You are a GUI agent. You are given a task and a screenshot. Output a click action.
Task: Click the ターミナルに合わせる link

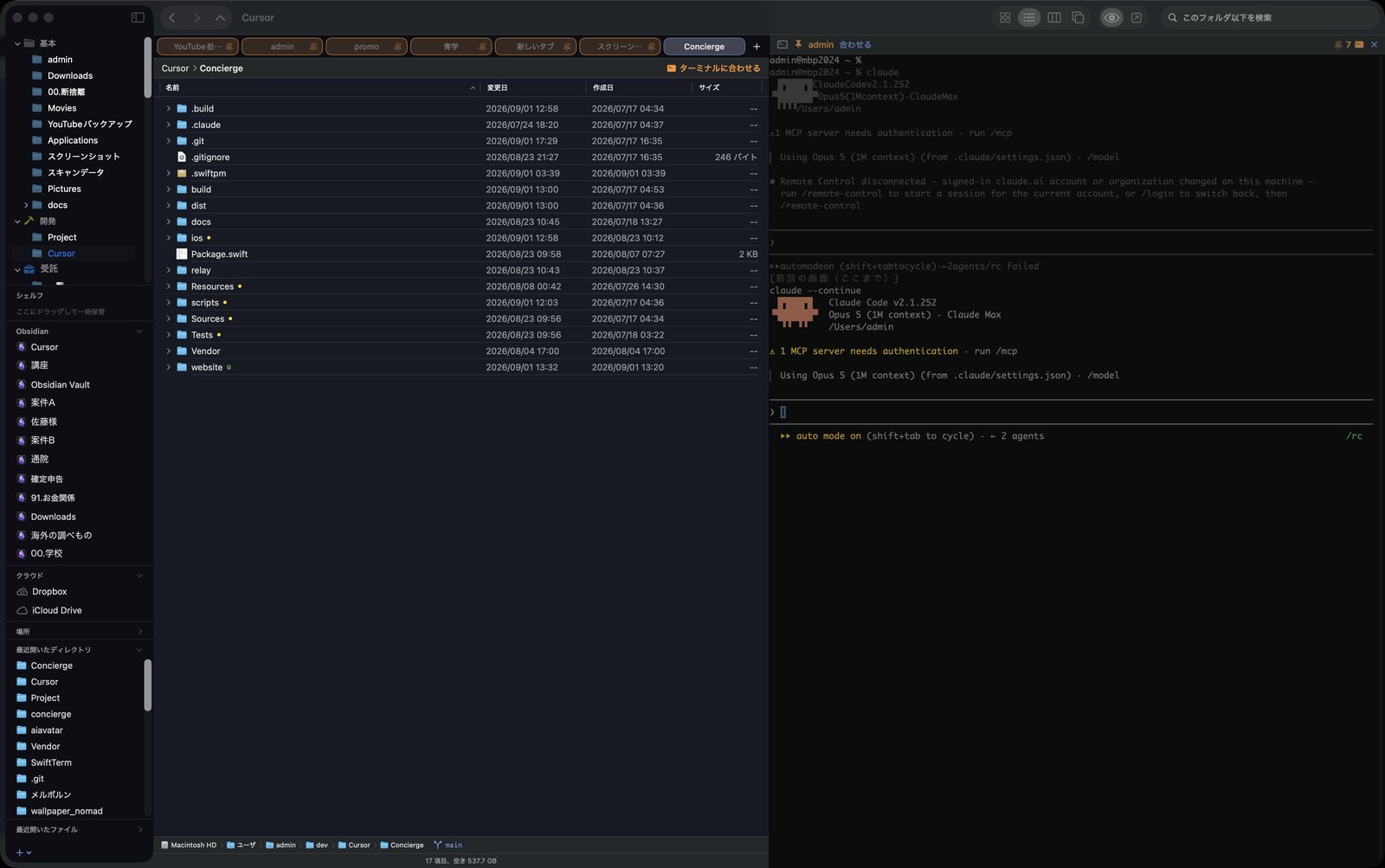coord(713,68)
